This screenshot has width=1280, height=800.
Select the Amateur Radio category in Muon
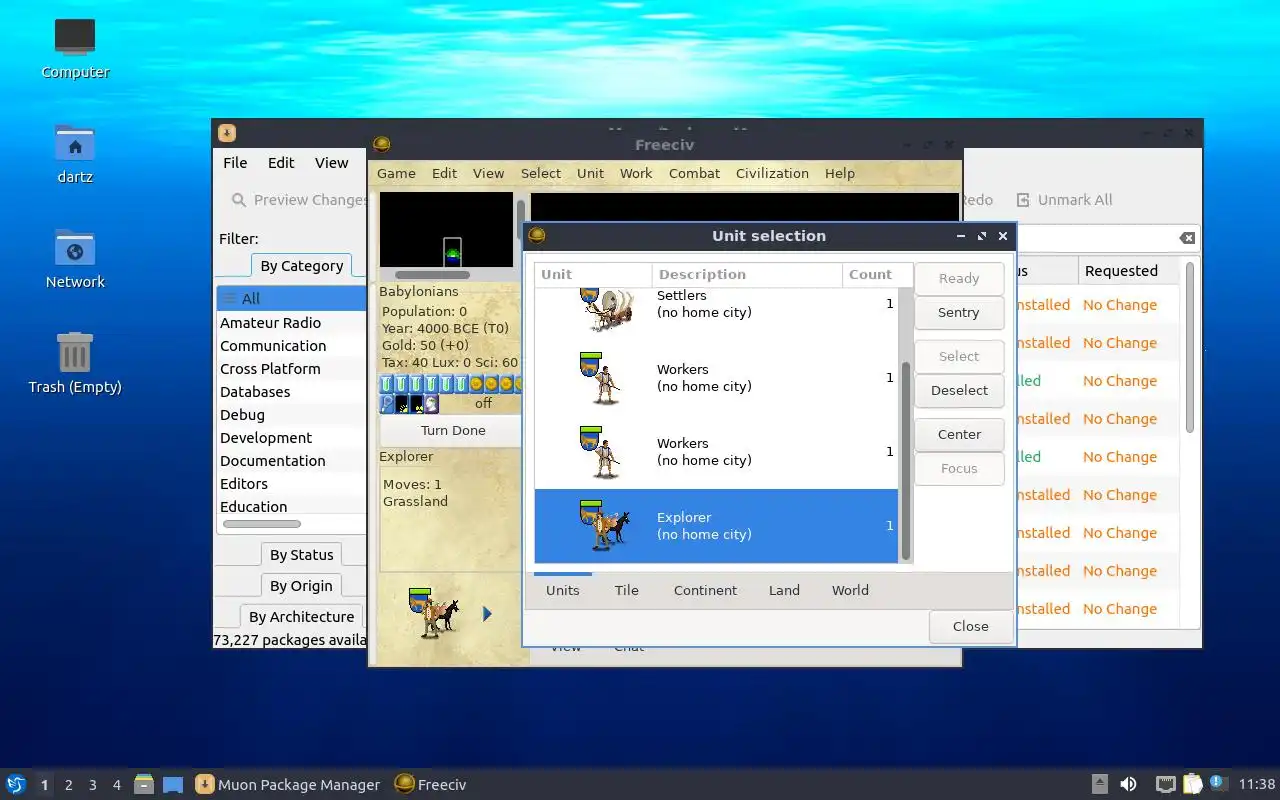pos(291,323)
